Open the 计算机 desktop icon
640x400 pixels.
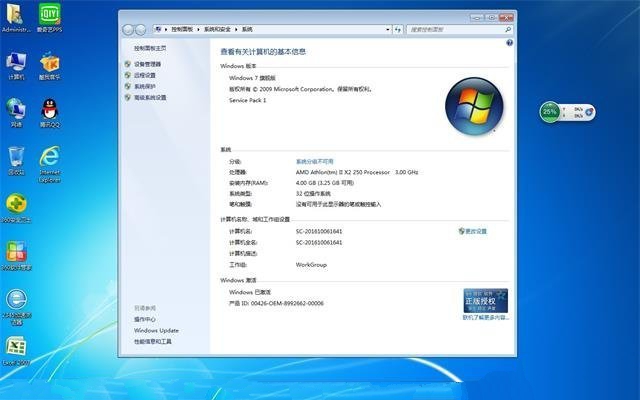click(16, 61)
